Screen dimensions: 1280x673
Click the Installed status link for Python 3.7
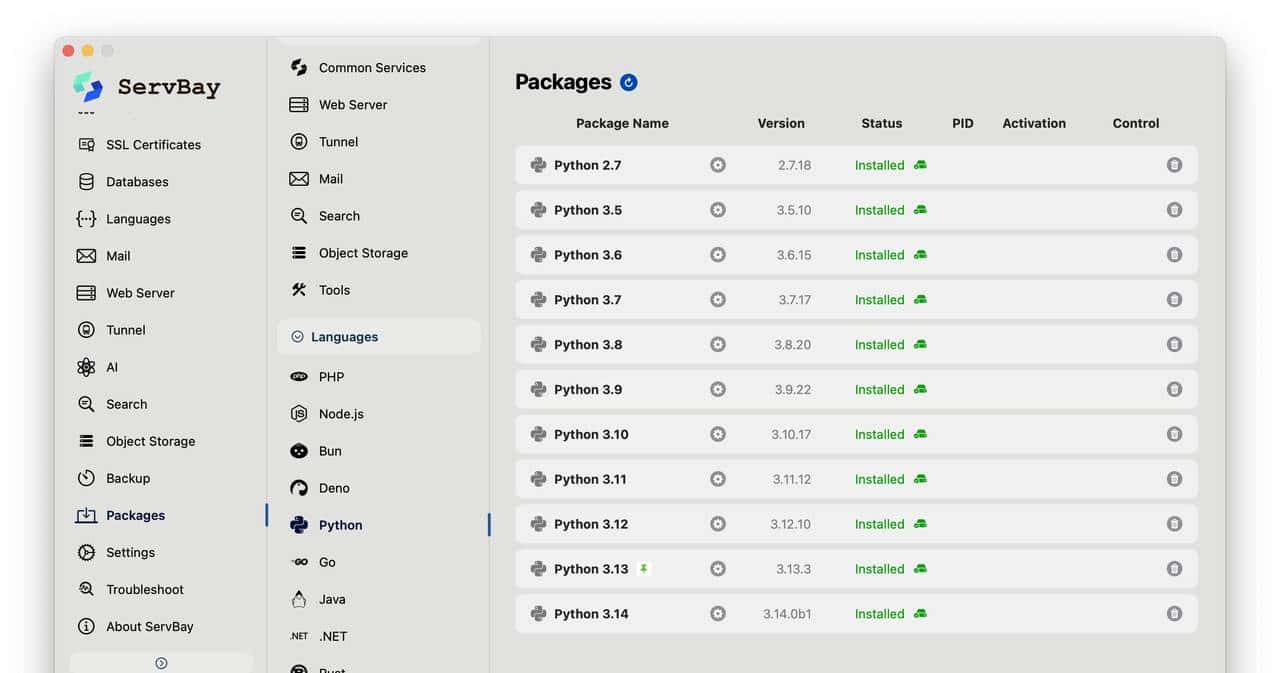click(879, 300)
